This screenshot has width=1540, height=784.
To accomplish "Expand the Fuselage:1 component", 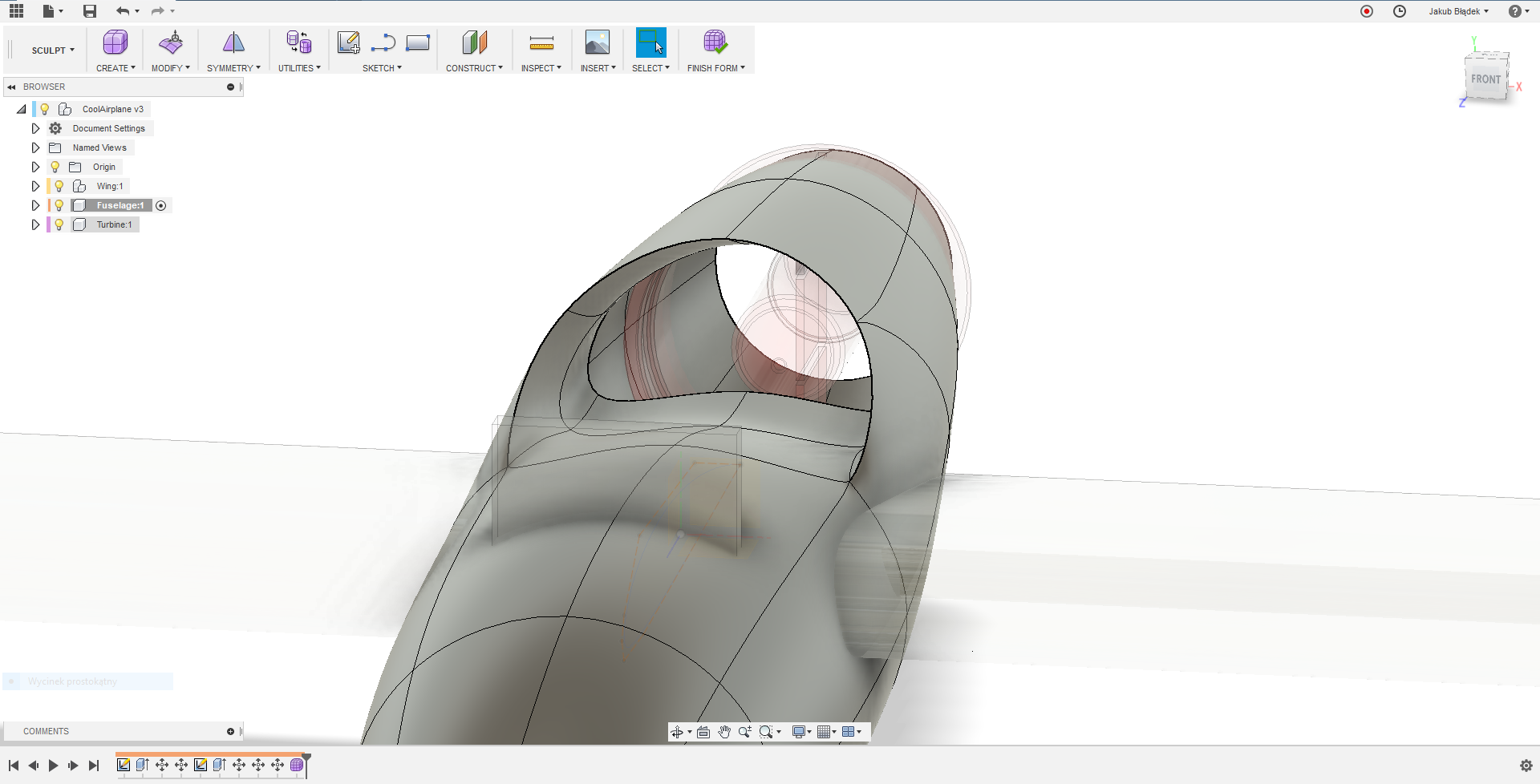I will 35,205.
